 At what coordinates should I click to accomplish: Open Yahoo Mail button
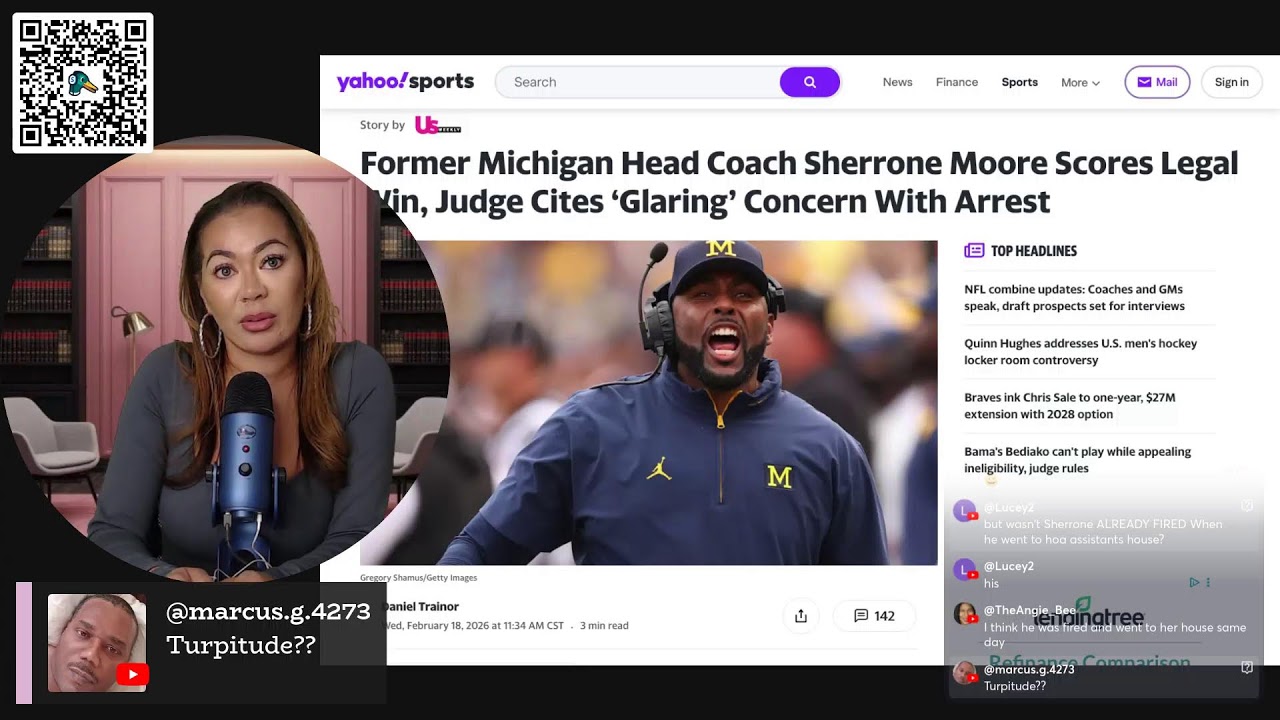pos(1157,82)
